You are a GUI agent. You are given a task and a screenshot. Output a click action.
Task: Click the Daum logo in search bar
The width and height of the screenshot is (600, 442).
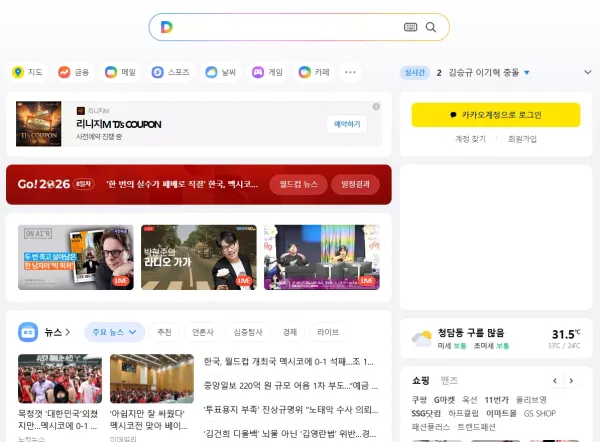(167, 27)
